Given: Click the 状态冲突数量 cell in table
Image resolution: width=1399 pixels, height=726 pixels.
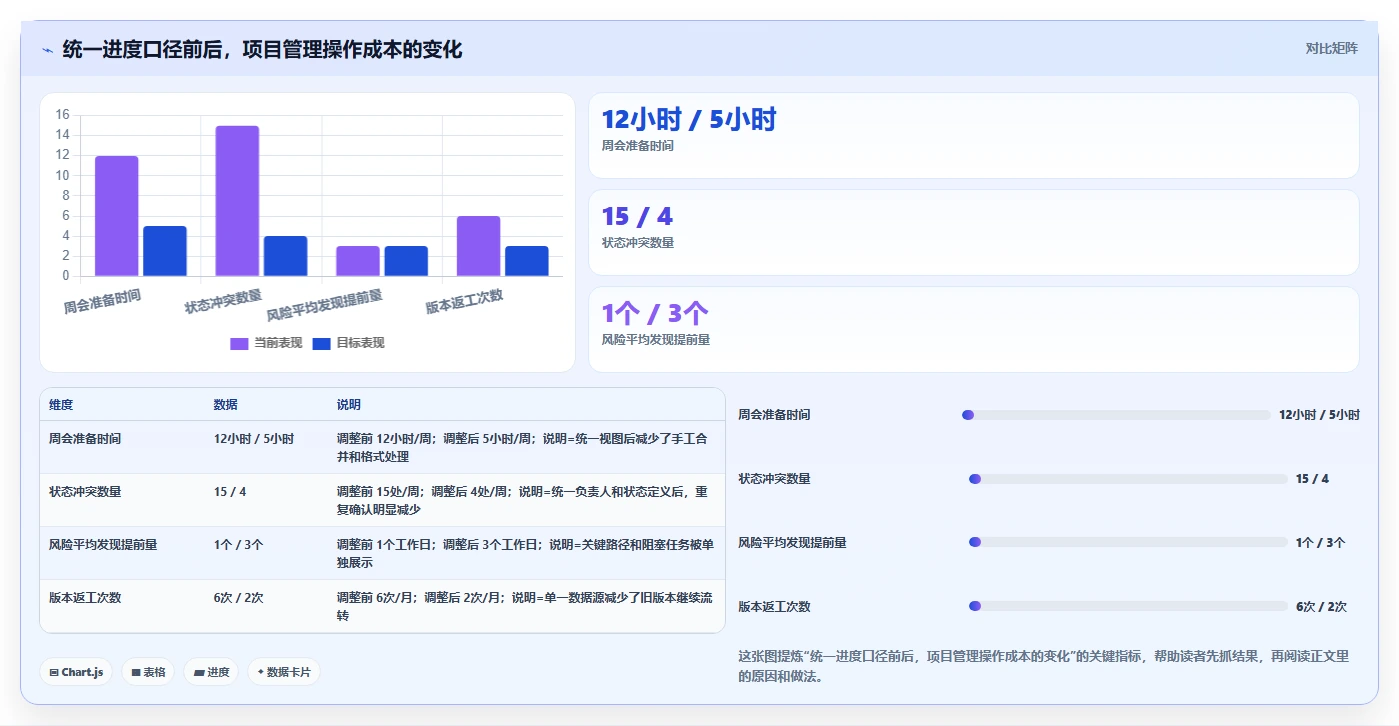Looking at the screenshot, I should 85,492.
